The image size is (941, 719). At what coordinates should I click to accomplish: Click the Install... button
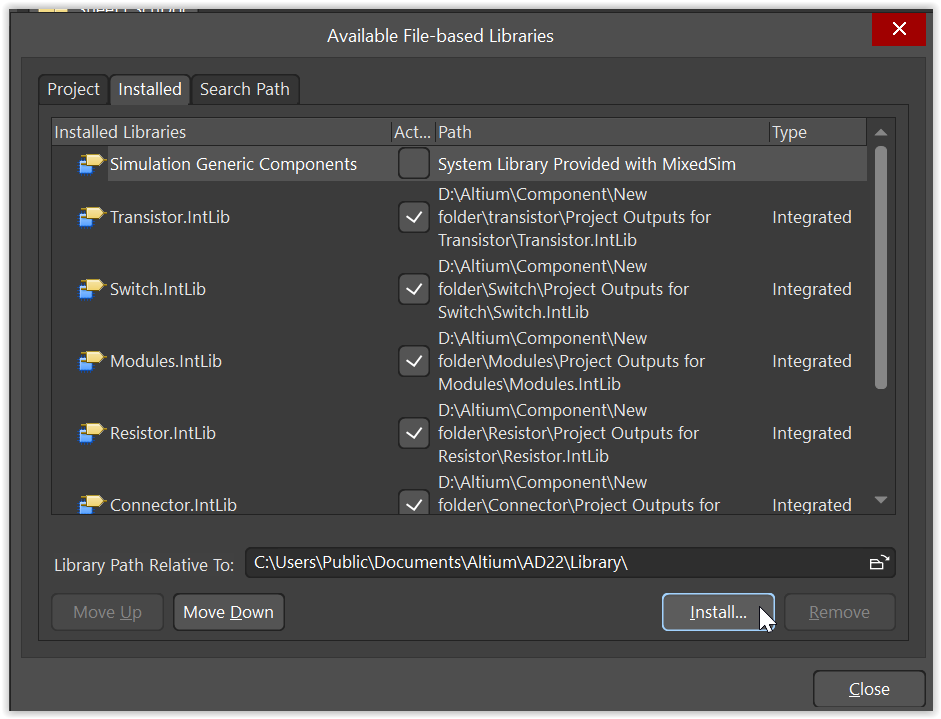point(718,612)
